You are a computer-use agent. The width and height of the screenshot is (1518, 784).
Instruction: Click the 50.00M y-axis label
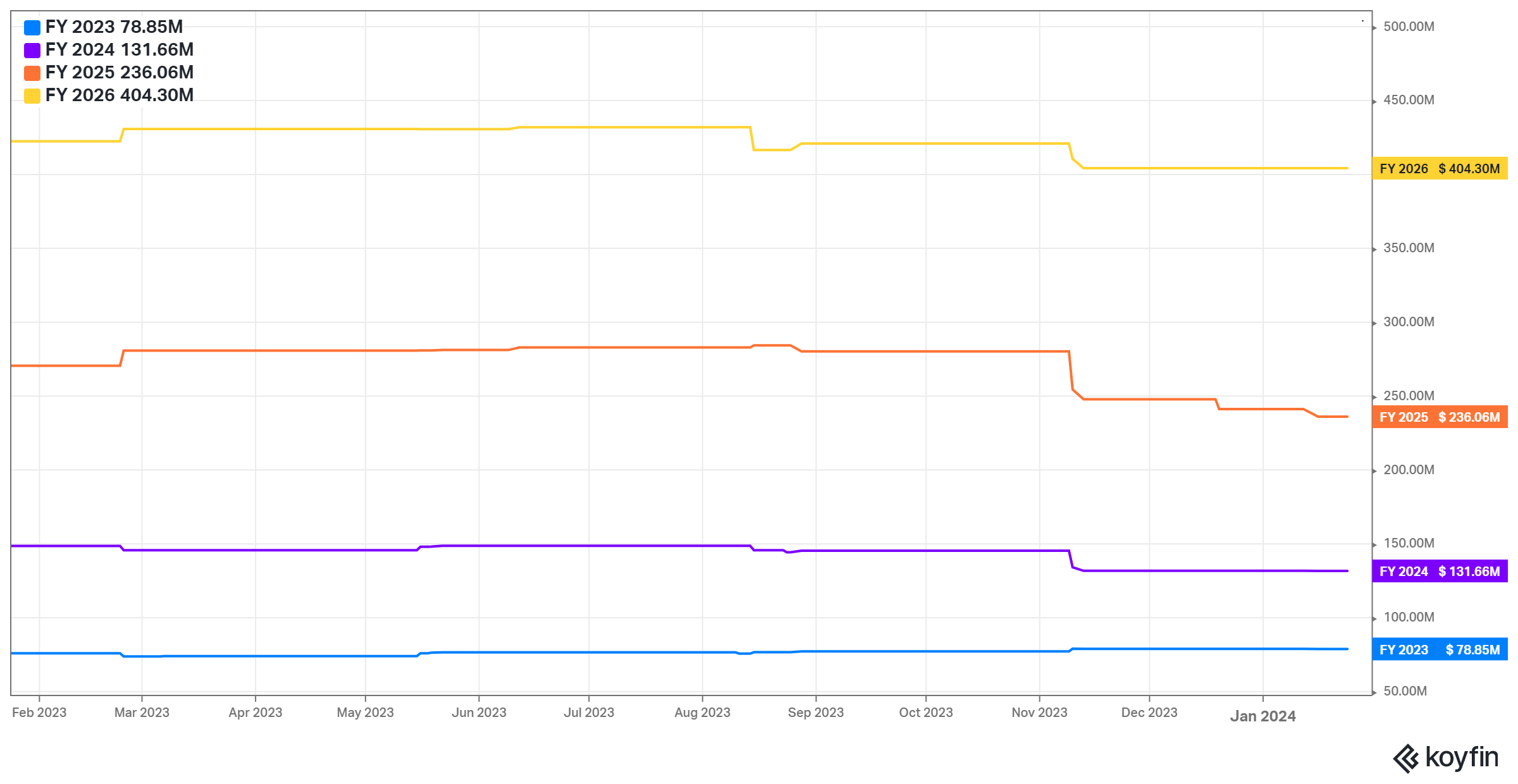(x=1405, y=691)
